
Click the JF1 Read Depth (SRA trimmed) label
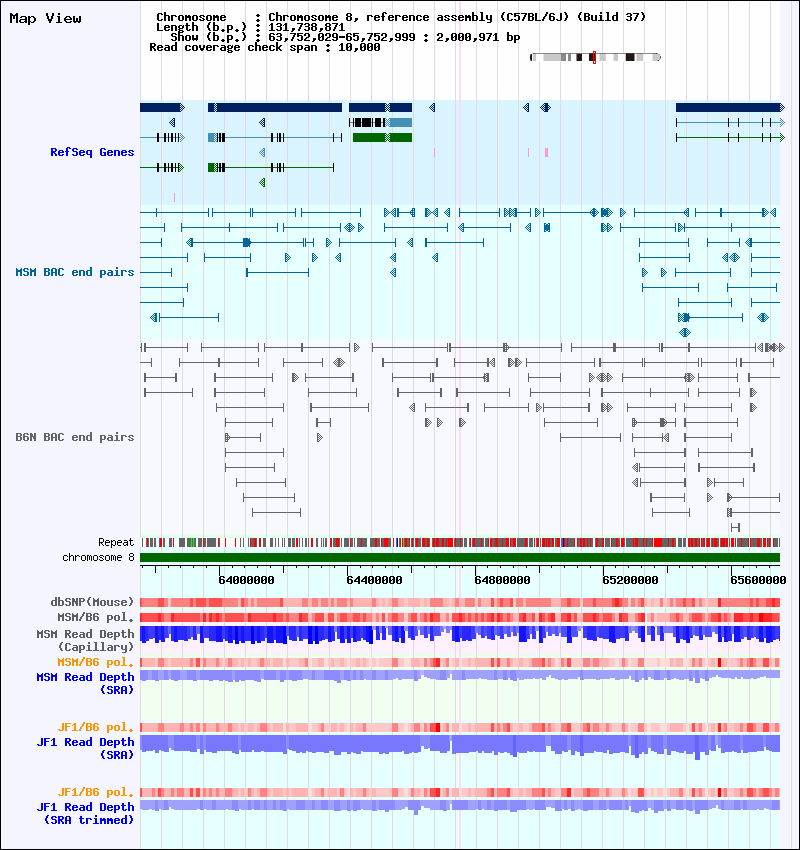85,813
